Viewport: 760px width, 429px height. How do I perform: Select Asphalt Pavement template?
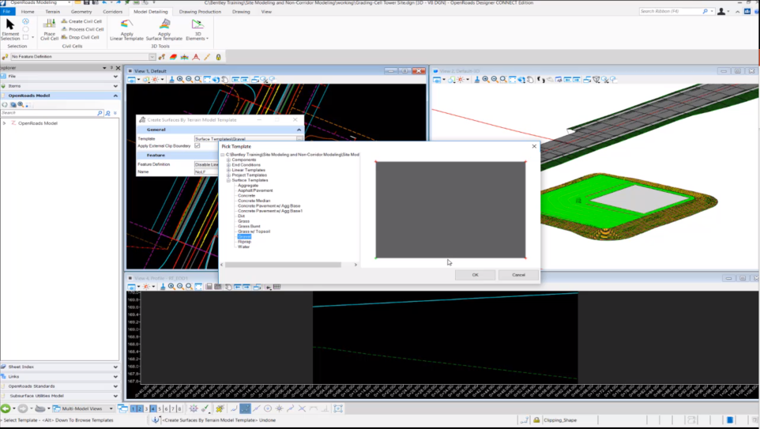click(255, 191)
